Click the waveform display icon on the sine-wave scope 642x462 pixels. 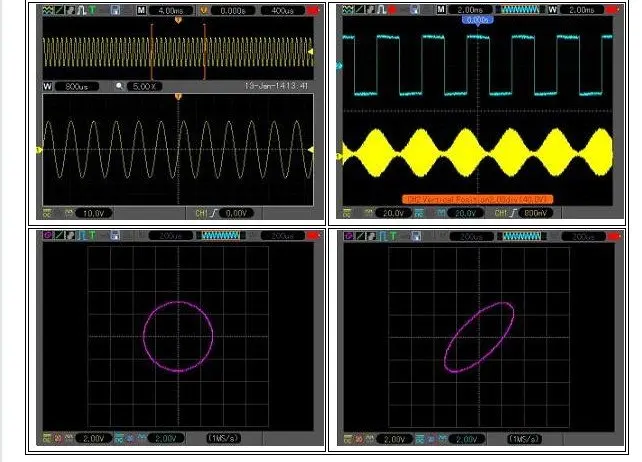pos(48,10)
